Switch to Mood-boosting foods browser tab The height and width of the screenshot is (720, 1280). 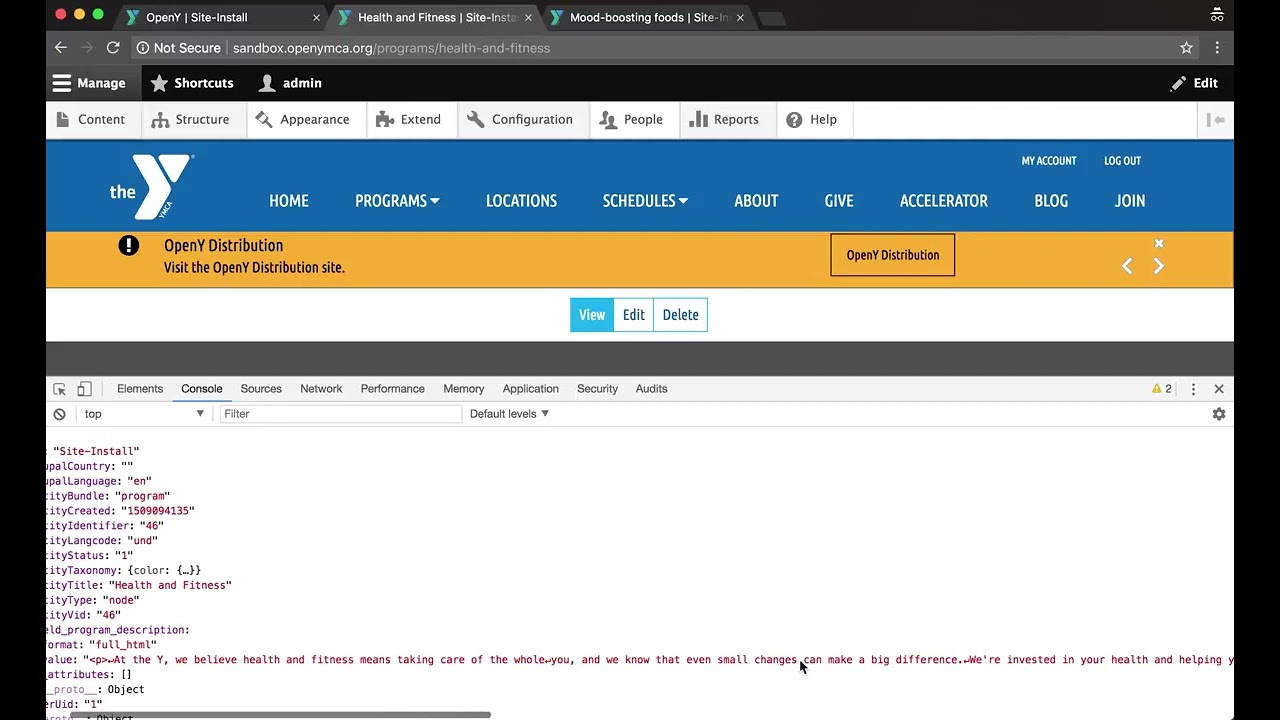coord(649,17)
